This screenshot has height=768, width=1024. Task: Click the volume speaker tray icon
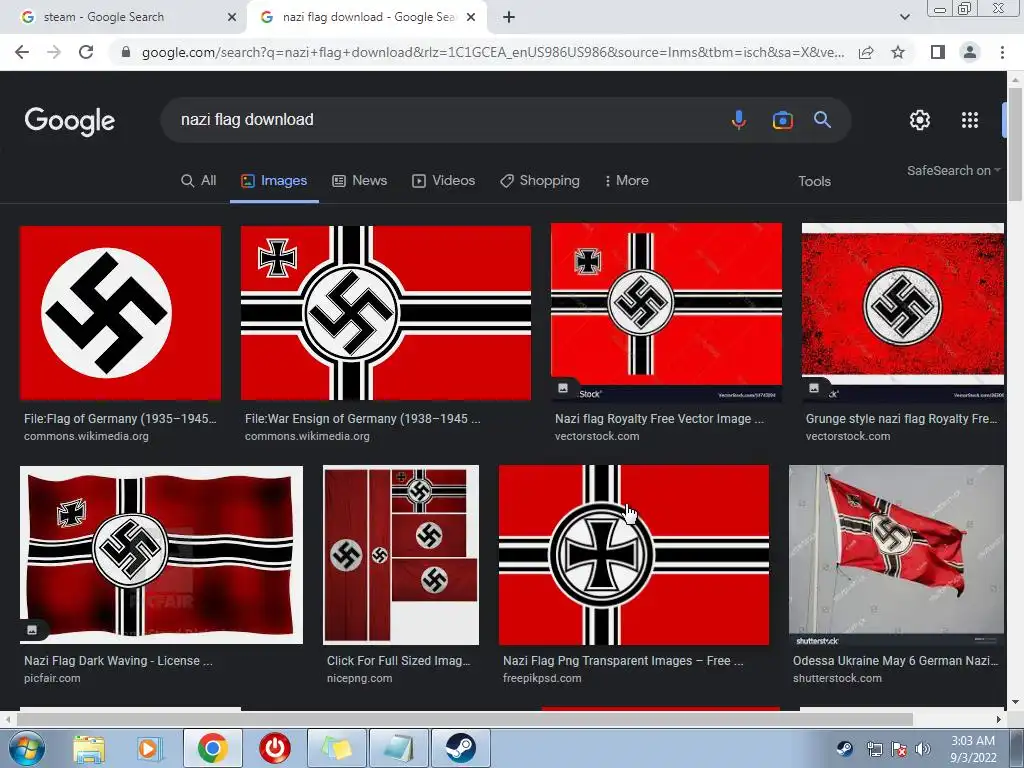pos(923,749)
